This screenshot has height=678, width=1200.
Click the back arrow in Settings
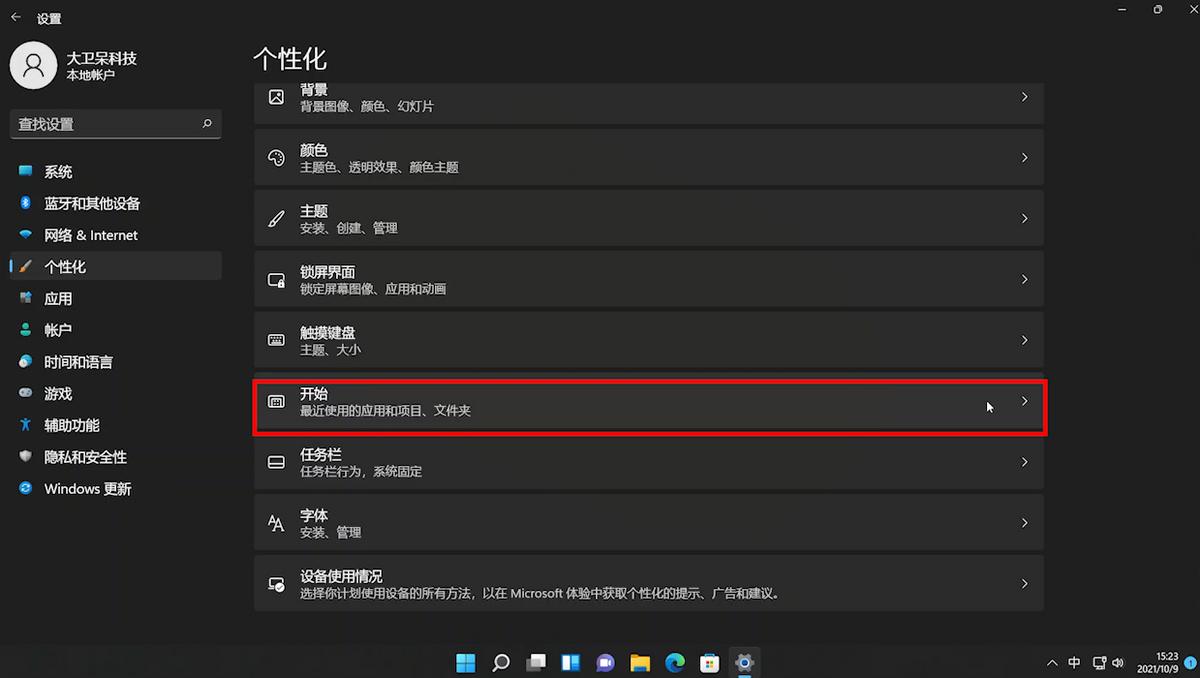pos(15,17)
